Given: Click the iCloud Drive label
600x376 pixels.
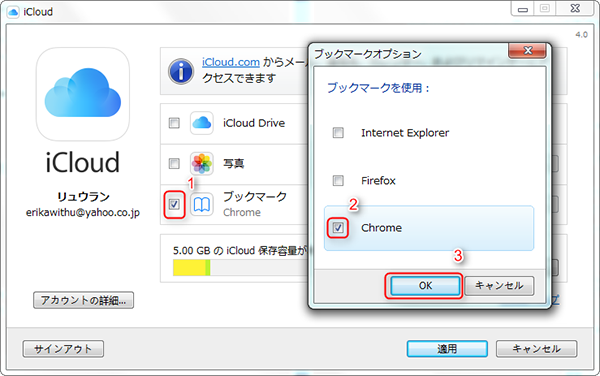Looking at the screenshot, I should point(254,123).
